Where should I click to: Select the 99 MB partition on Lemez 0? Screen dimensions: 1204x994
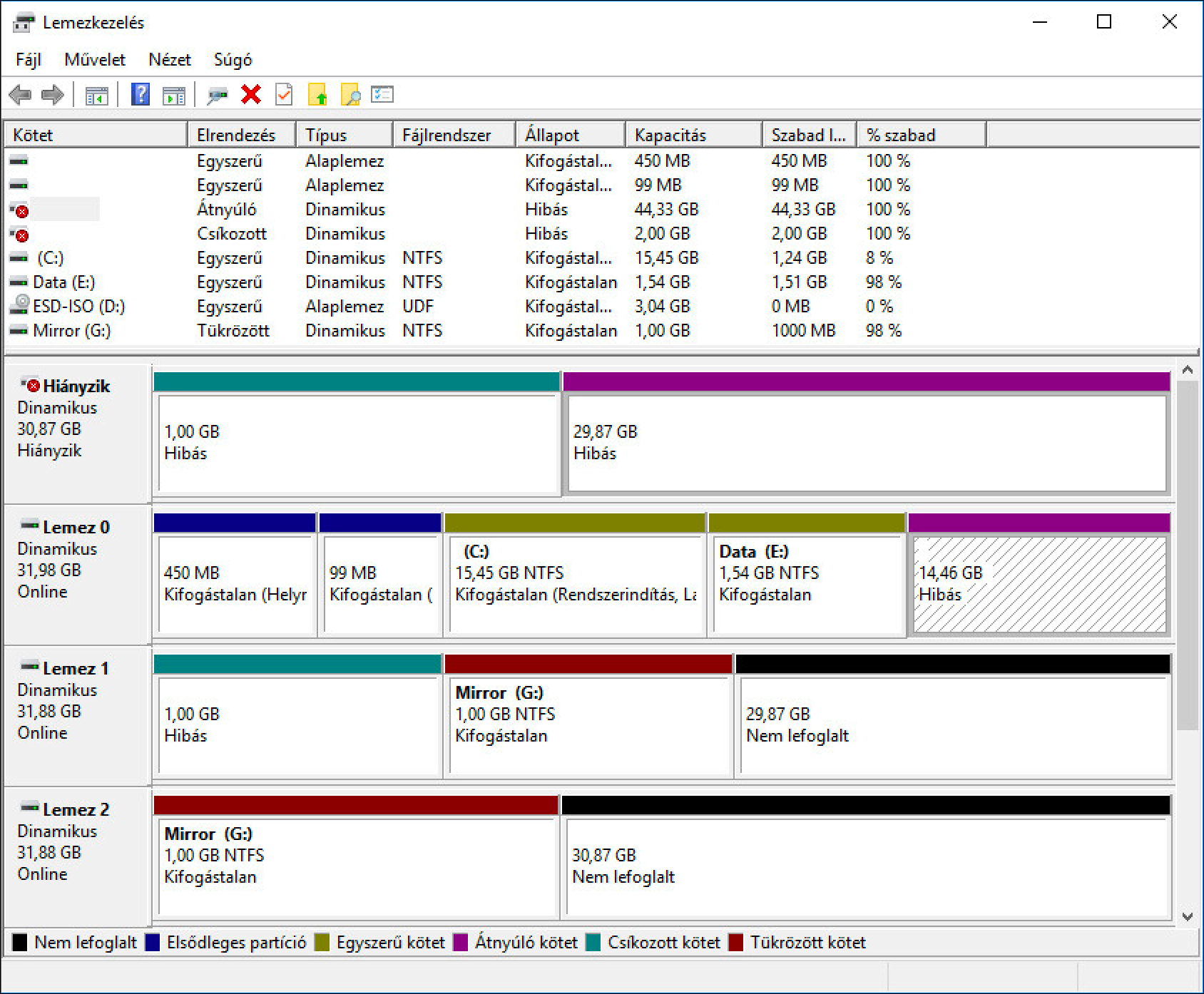point(380,584)
